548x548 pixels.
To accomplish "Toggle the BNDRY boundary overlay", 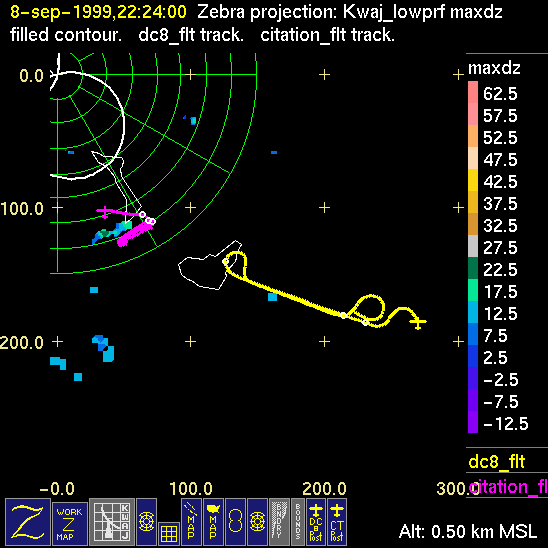I will (x=279, y=522).
